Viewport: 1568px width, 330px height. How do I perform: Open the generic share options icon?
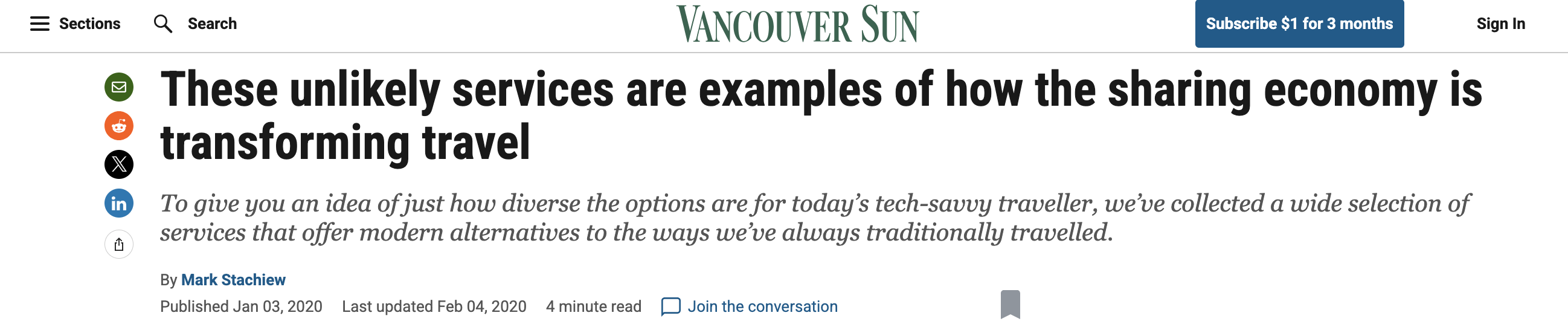[120, 244]
